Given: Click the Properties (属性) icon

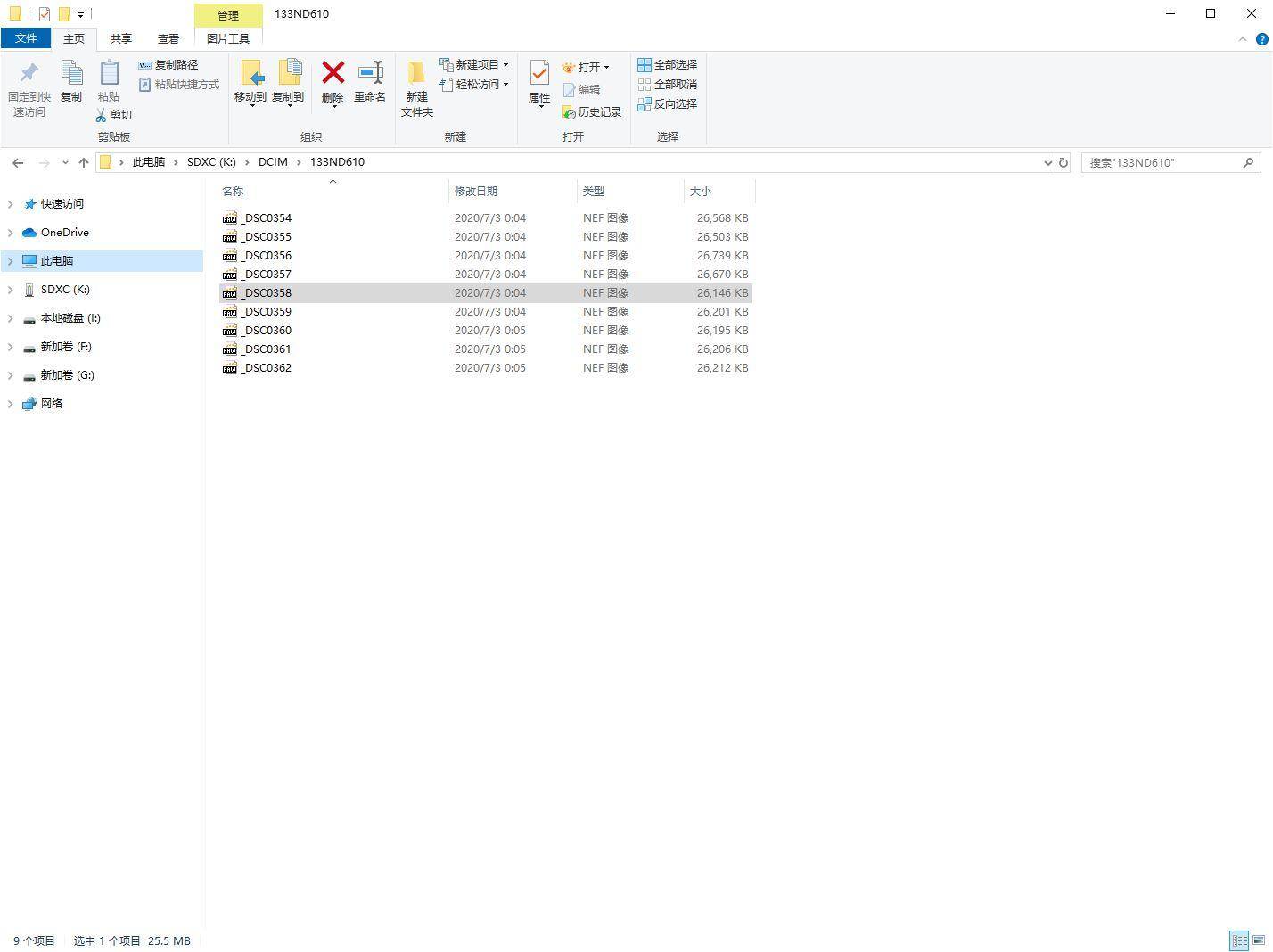Looking at the screenshot, I should (x=539, y=73).
